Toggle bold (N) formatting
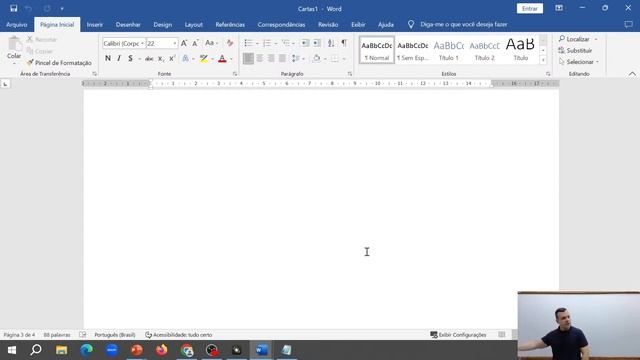Screen dimensions: 640x360 pos(108,59)
